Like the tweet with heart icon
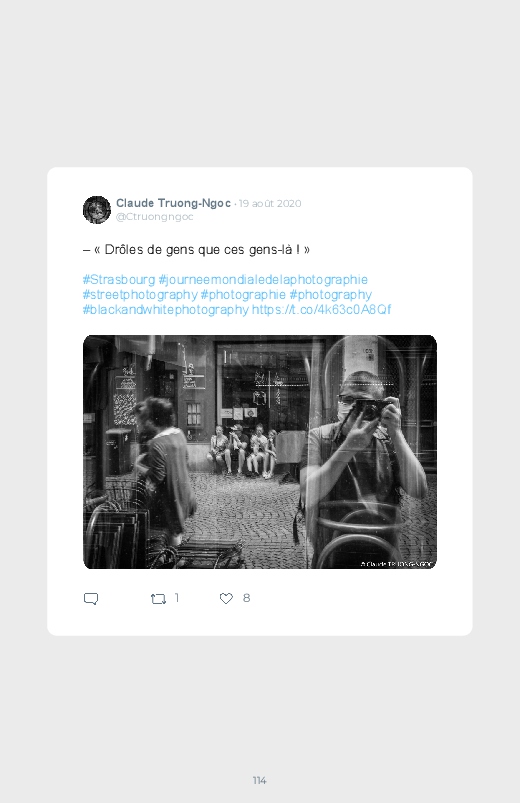The image size is (520, 803). click(226, 598)
